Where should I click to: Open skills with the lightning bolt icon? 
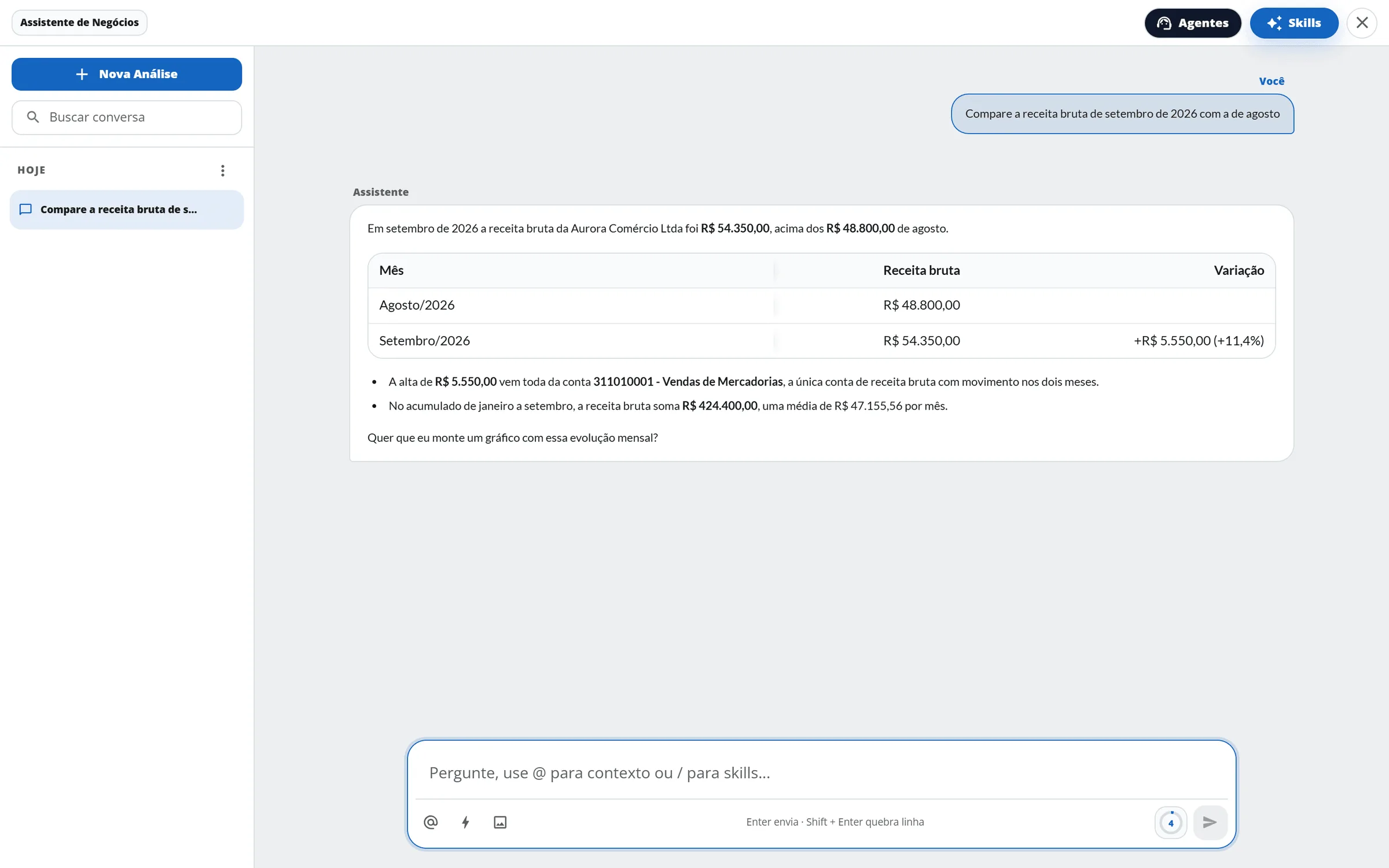[465, 822]
